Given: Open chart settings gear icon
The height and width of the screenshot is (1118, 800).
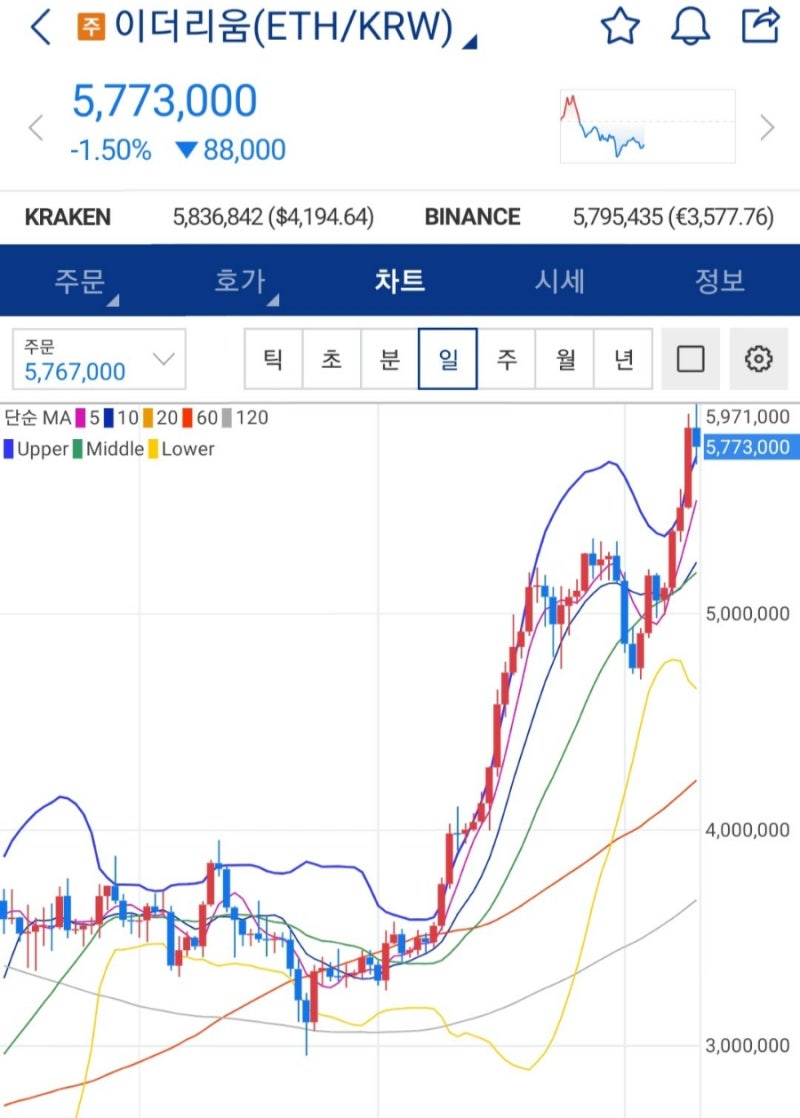Looking at the screenshot, I should pyautogui.click(x=759, y=359).
